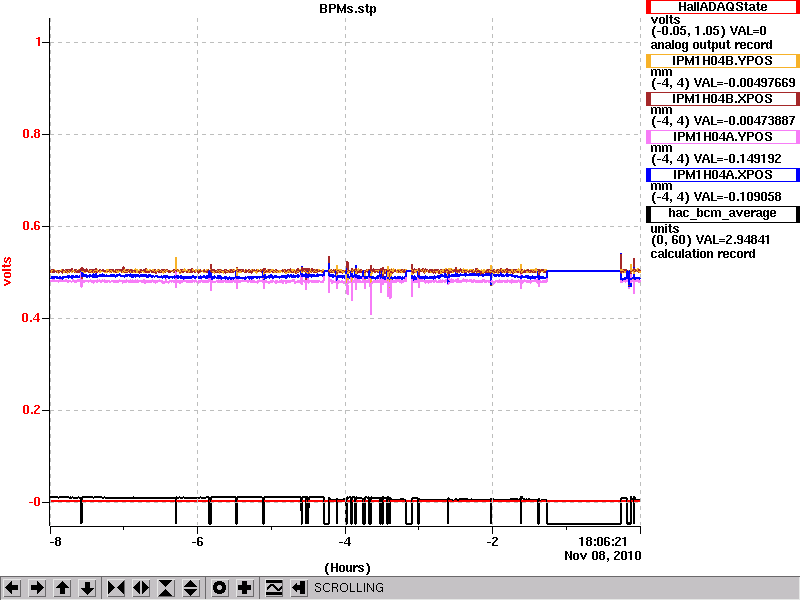
Task: Click the VAL=2.94841 value text
Action: coord(732,240)
